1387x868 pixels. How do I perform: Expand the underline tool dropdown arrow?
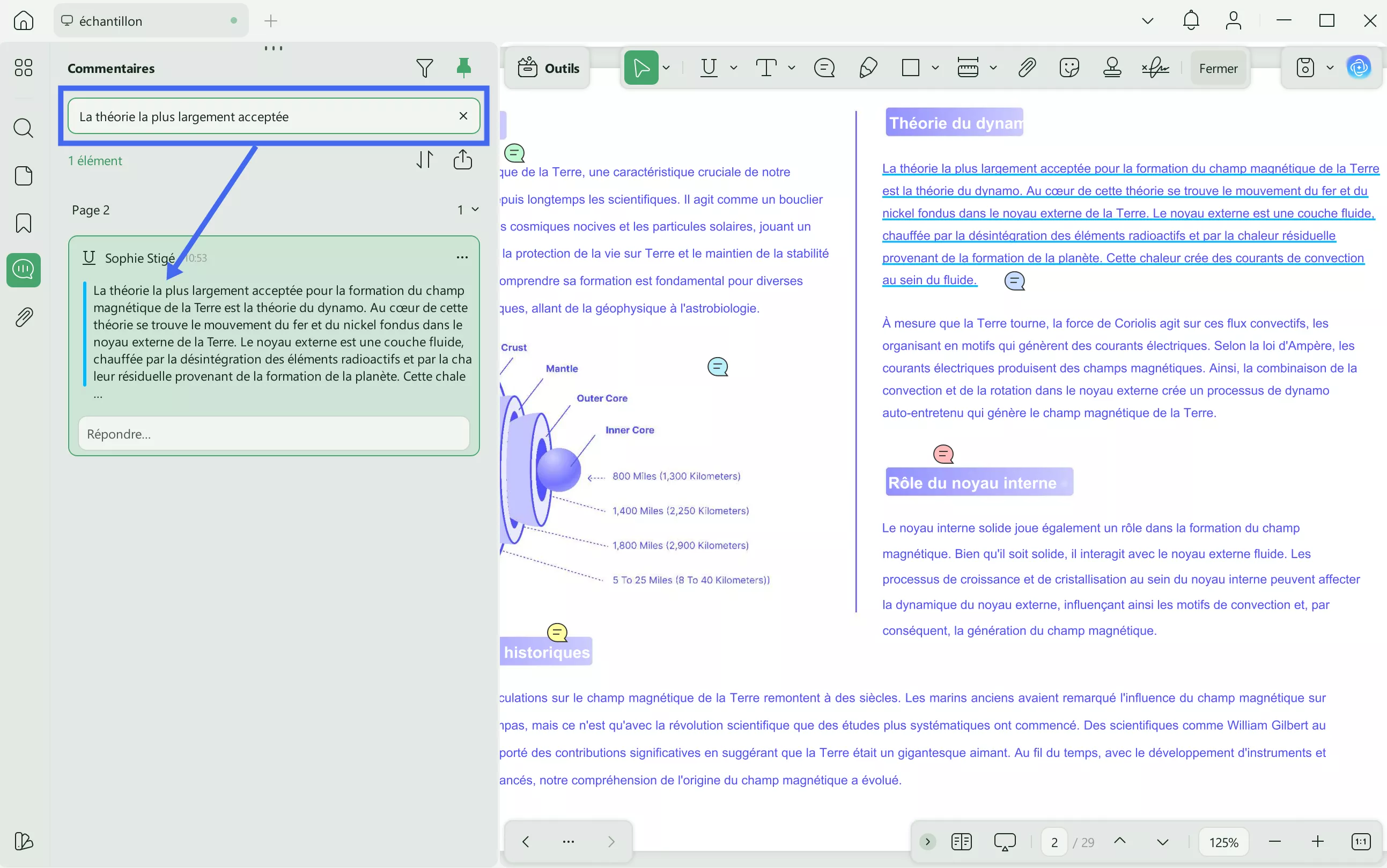tap(733, 68)
